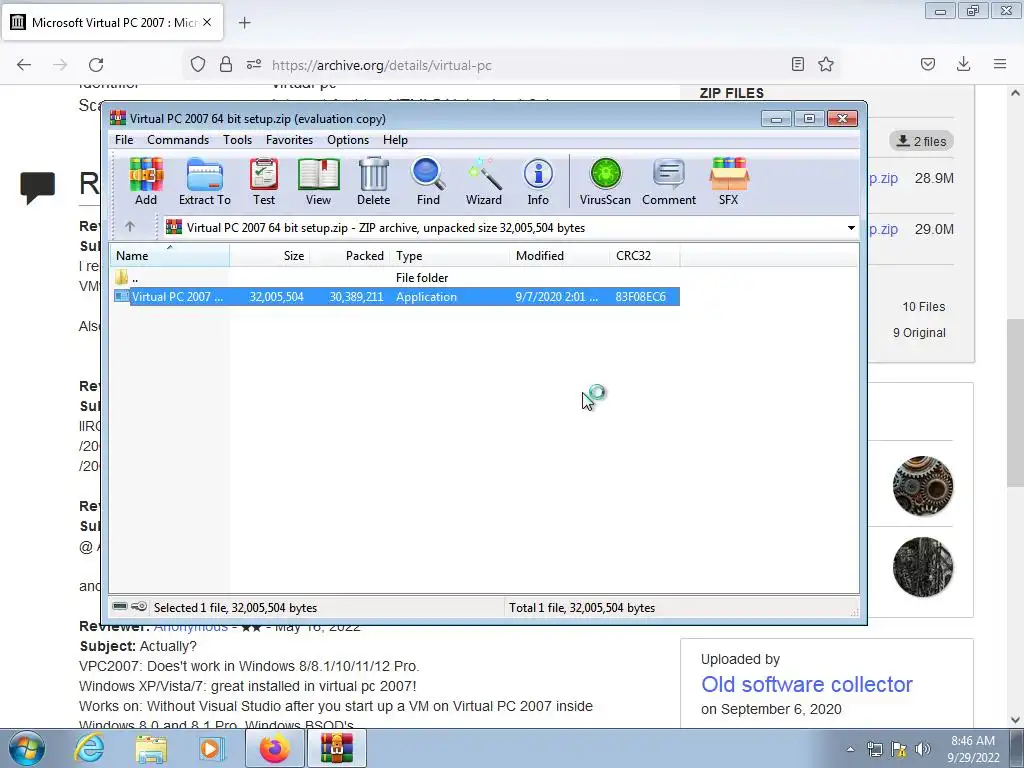Click the browser vertical scrollbar thumb
The height and width of the screenshot is (768, 1024).
pos(1015,402)
